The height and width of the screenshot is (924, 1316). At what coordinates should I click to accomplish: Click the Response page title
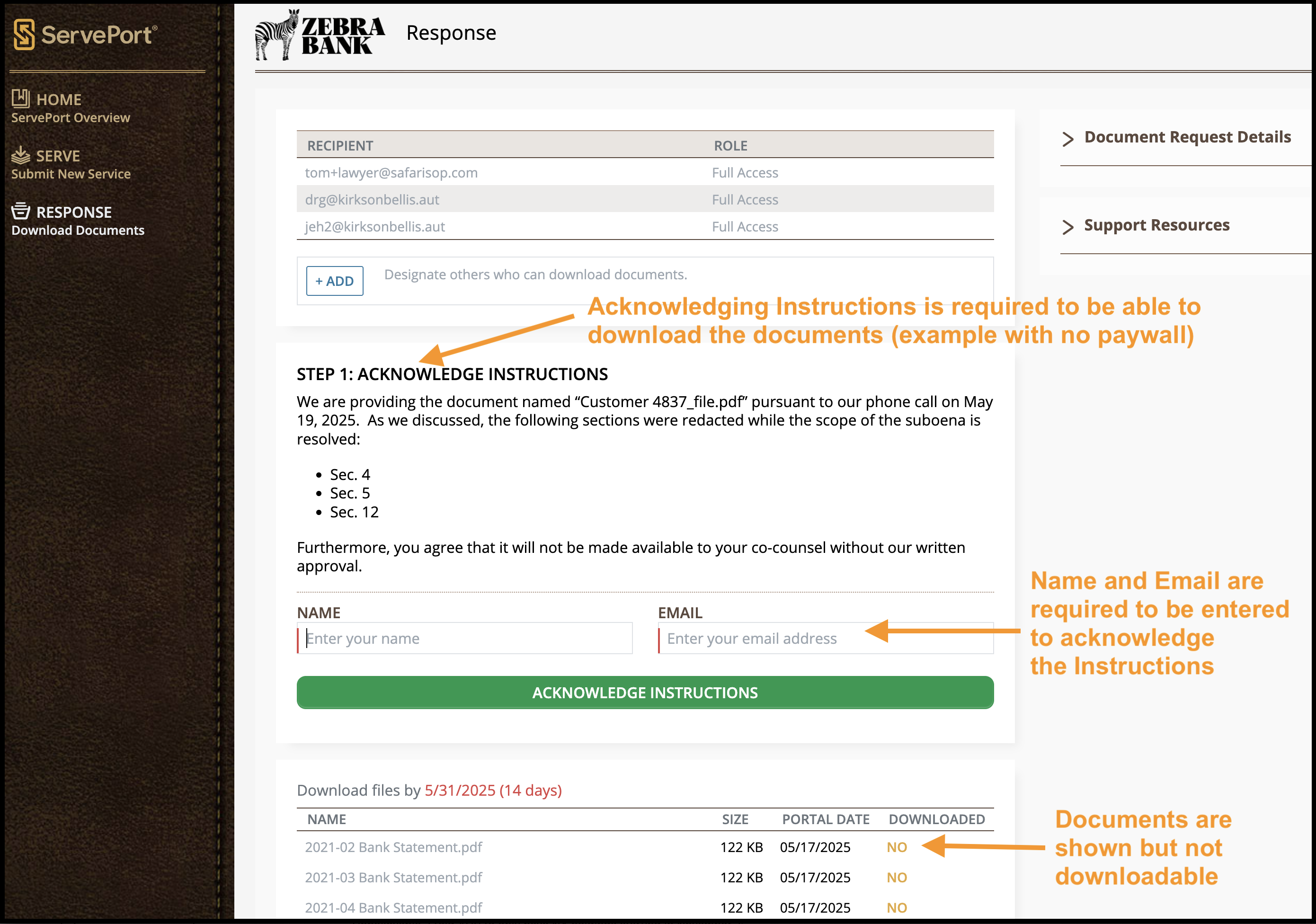[451, 33]
